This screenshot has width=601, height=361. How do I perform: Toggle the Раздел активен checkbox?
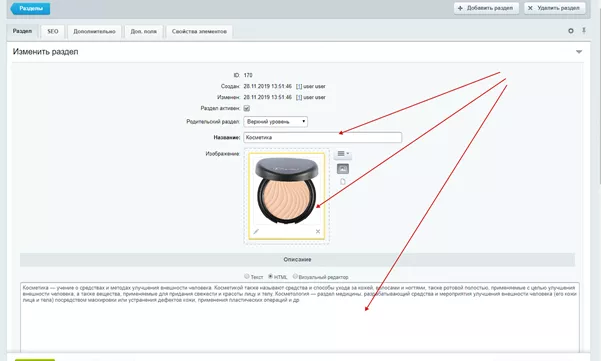tap(246, 108)
